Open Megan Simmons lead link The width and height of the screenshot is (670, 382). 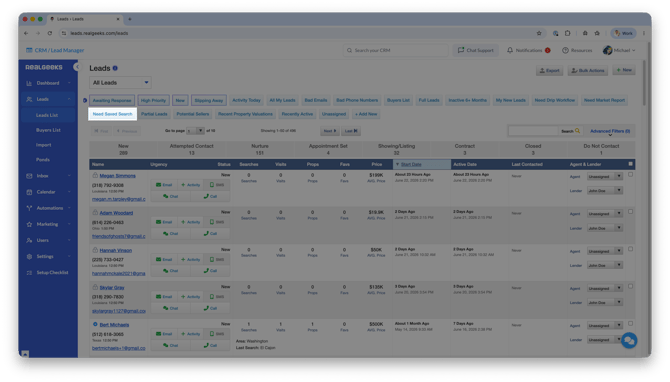(118, 176)
